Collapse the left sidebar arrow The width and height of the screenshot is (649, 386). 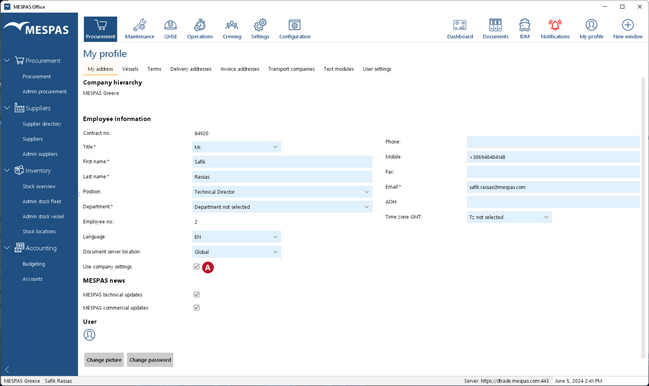pyautogui.click(x=7, y=369)
